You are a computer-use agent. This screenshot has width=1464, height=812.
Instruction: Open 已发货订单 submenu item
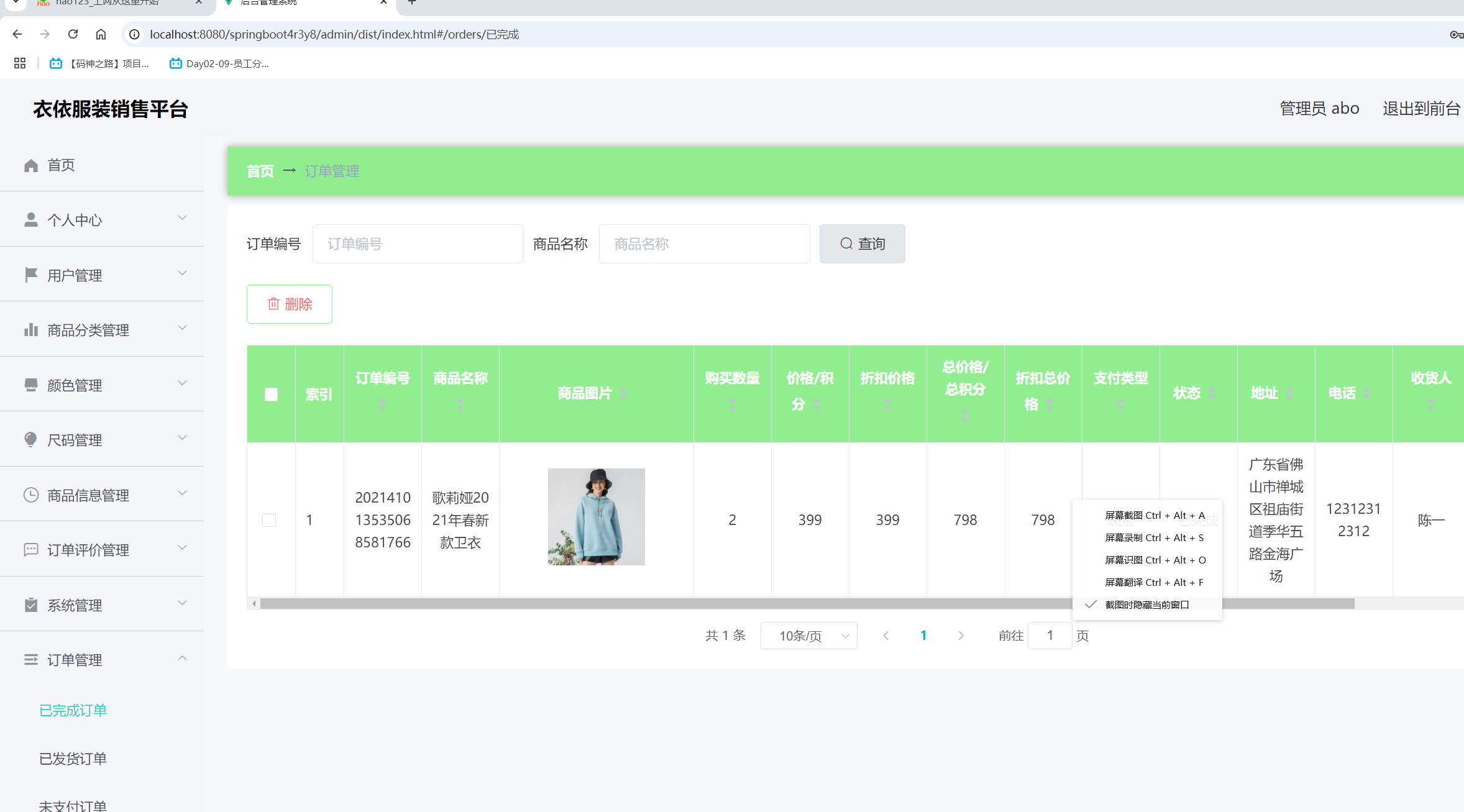[73, 759]
